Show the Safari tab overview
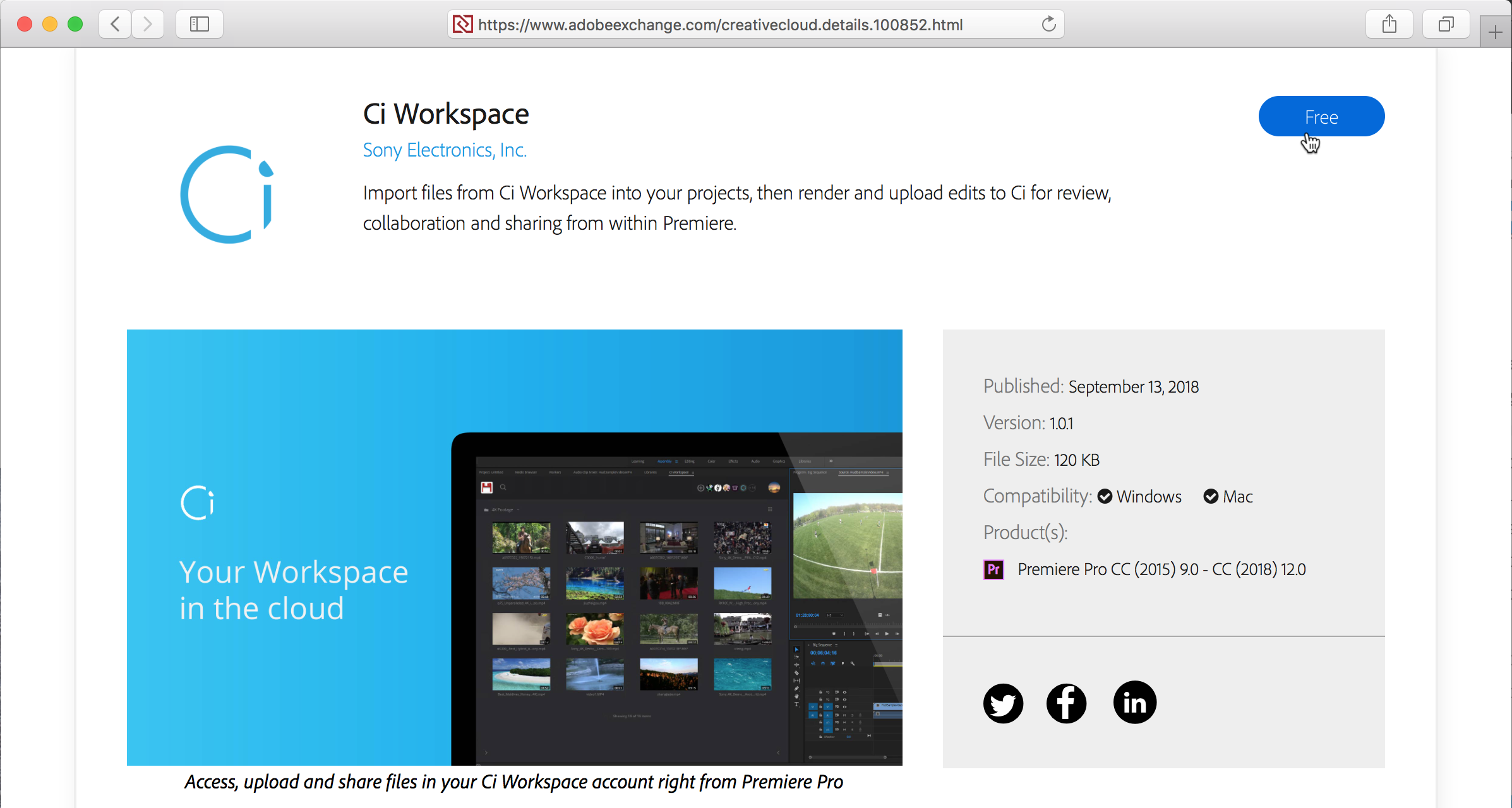1512x808 pixels. click(x=1446, y=25)
